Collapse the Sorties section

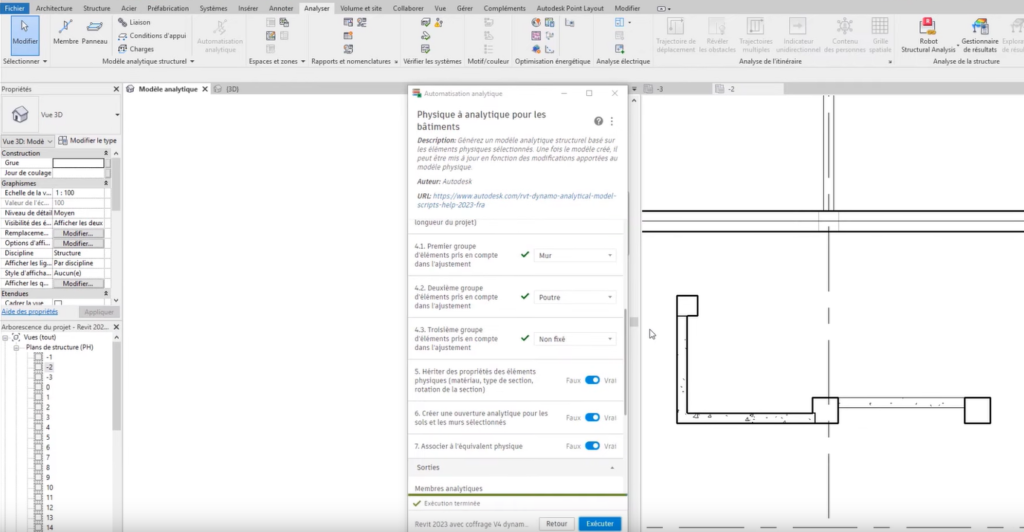pos(611,468)
